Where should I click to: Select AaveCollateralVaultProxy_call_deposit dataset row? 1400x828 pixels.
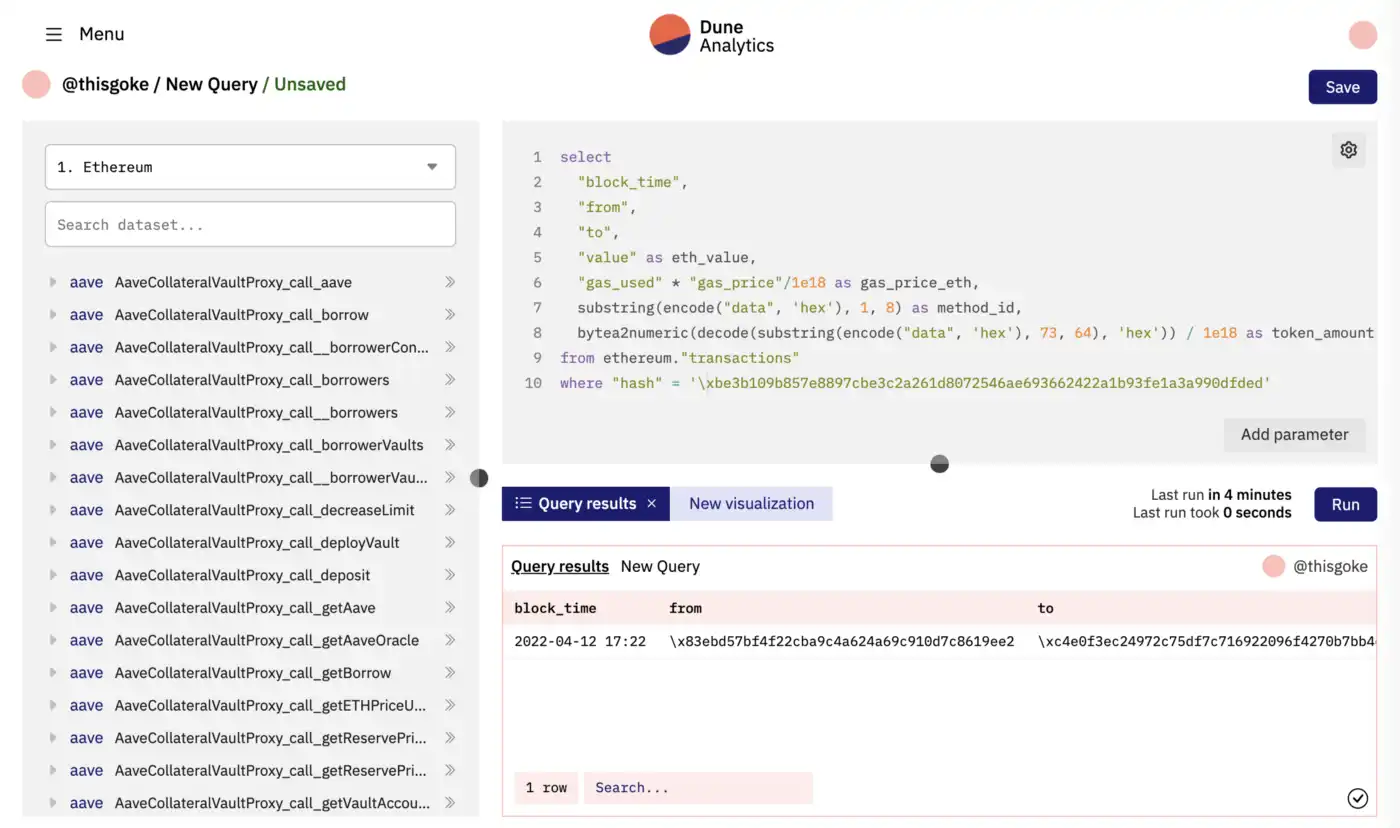(250, 575)
